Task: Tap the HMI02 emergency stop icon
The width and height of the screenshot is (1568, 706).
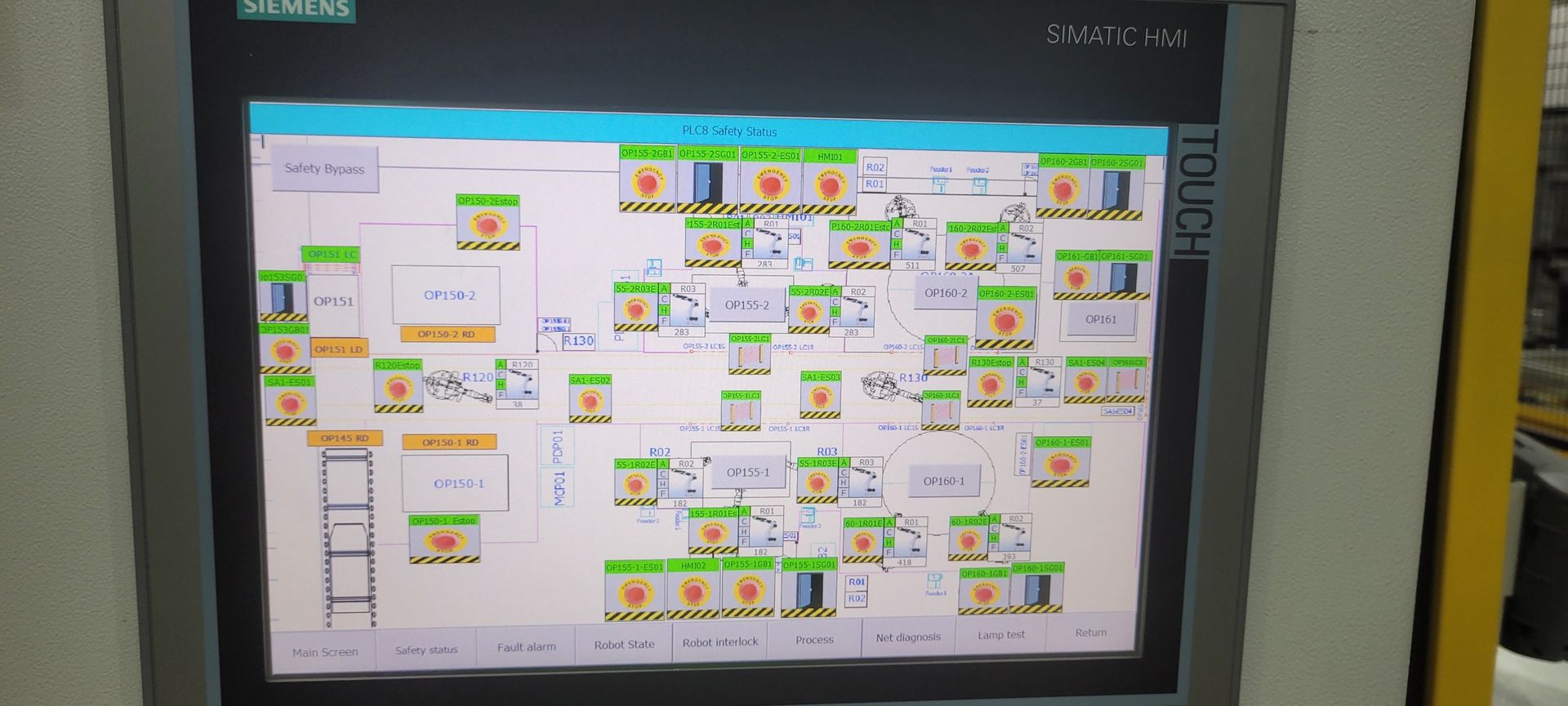Action: pos(693,594)
